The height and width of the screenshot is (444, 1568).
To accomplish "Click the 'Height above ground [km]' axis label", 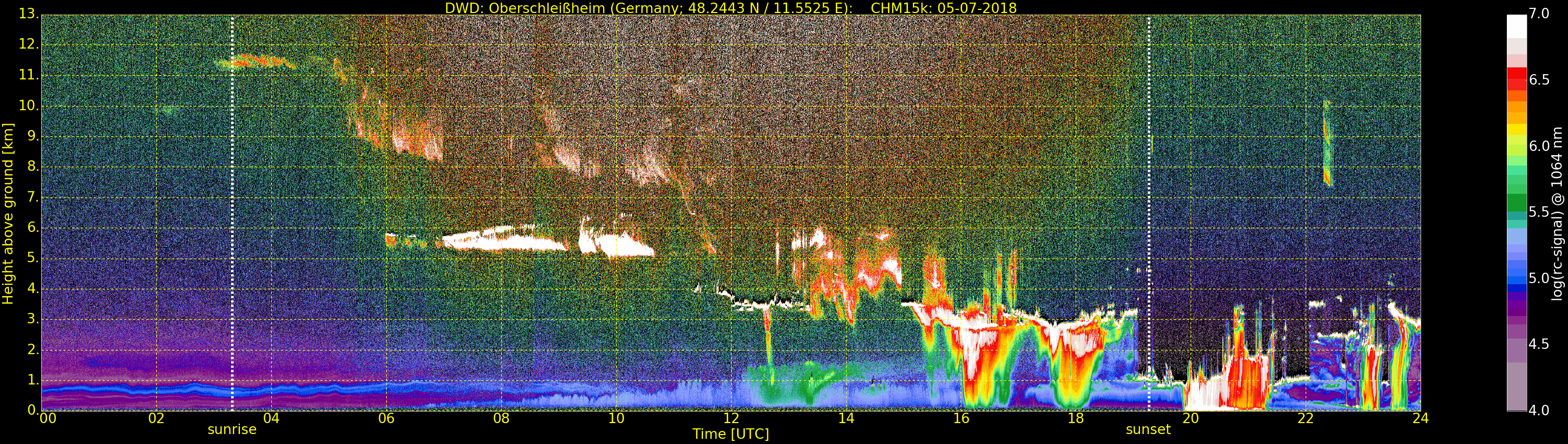I will [8, 214].
